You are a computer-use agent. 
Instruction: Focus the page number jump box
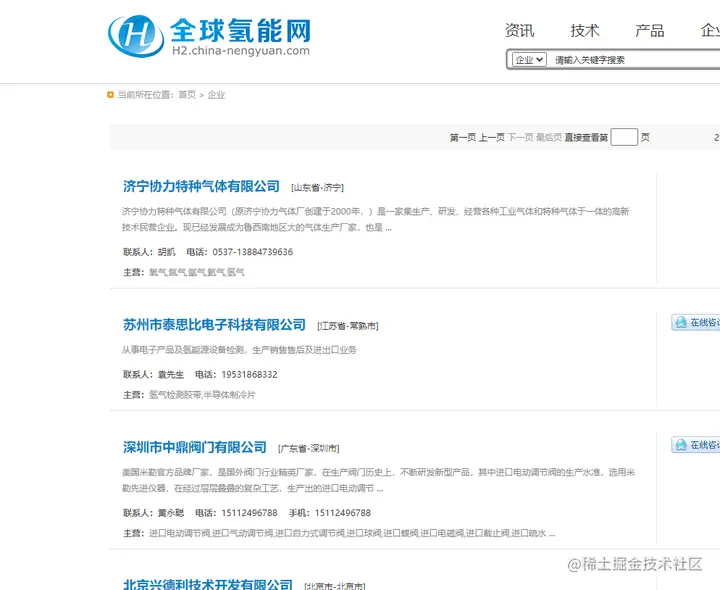coord(624,137)
